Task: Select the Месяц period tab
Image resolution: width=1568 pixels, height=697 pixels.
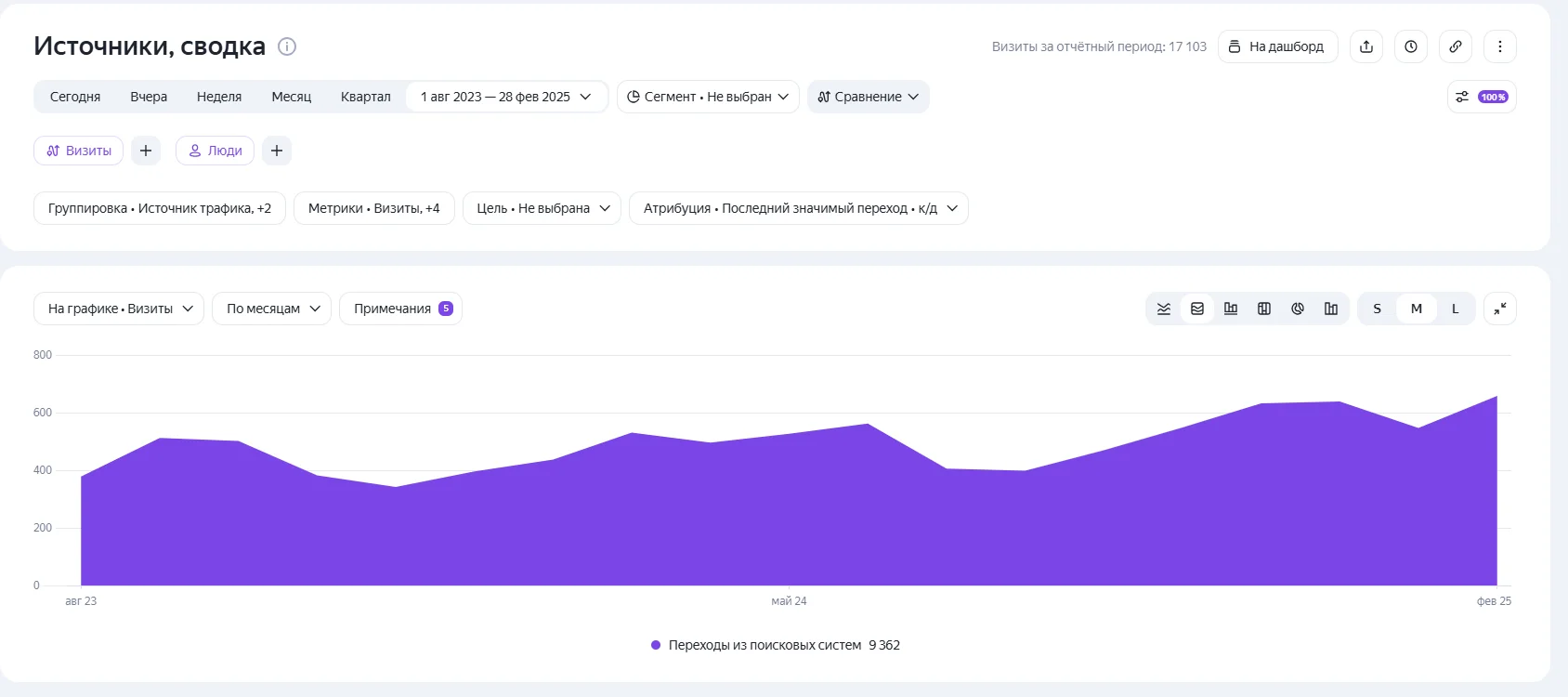Action: (292, 97)
